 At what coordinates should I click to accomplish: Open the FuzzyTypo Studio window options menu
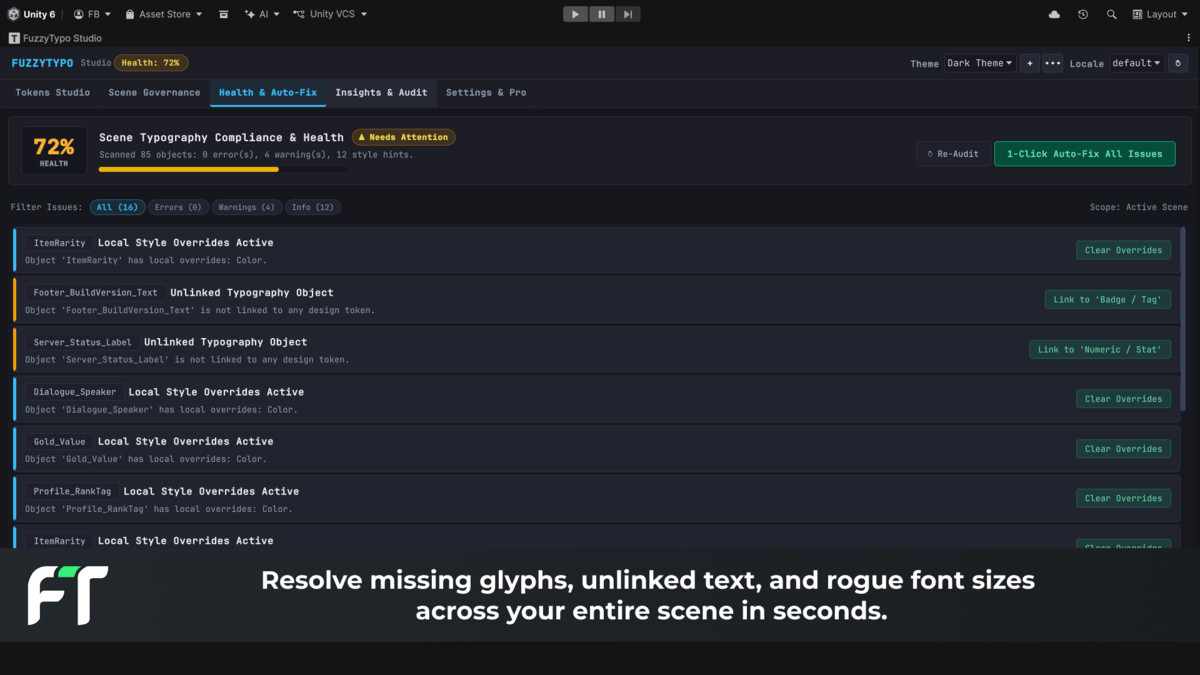pyautogui.click(x=1188, y=38)
